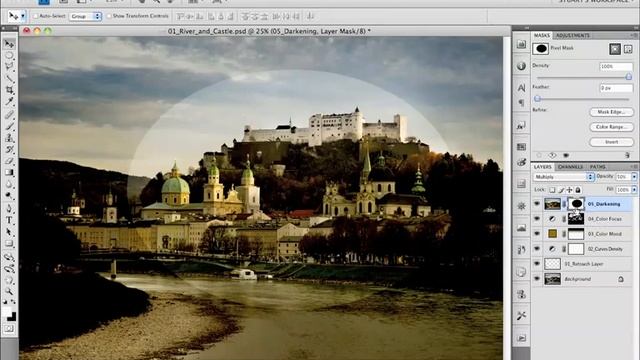The width and height of the screenshot is (640, 360).
Task: Select the Gradient tool
Action: tap(9, 173)
